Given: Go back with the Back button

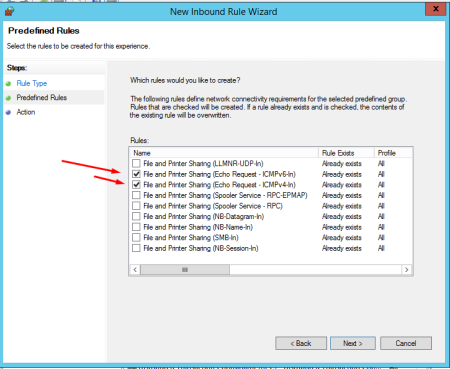Looking at the screenshot, I should coord(301,343).
